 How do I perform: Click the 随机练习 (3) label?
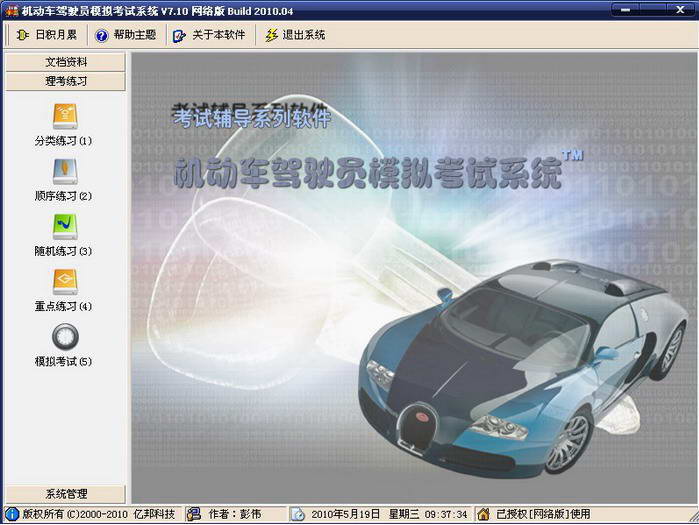tap(63, 251)
